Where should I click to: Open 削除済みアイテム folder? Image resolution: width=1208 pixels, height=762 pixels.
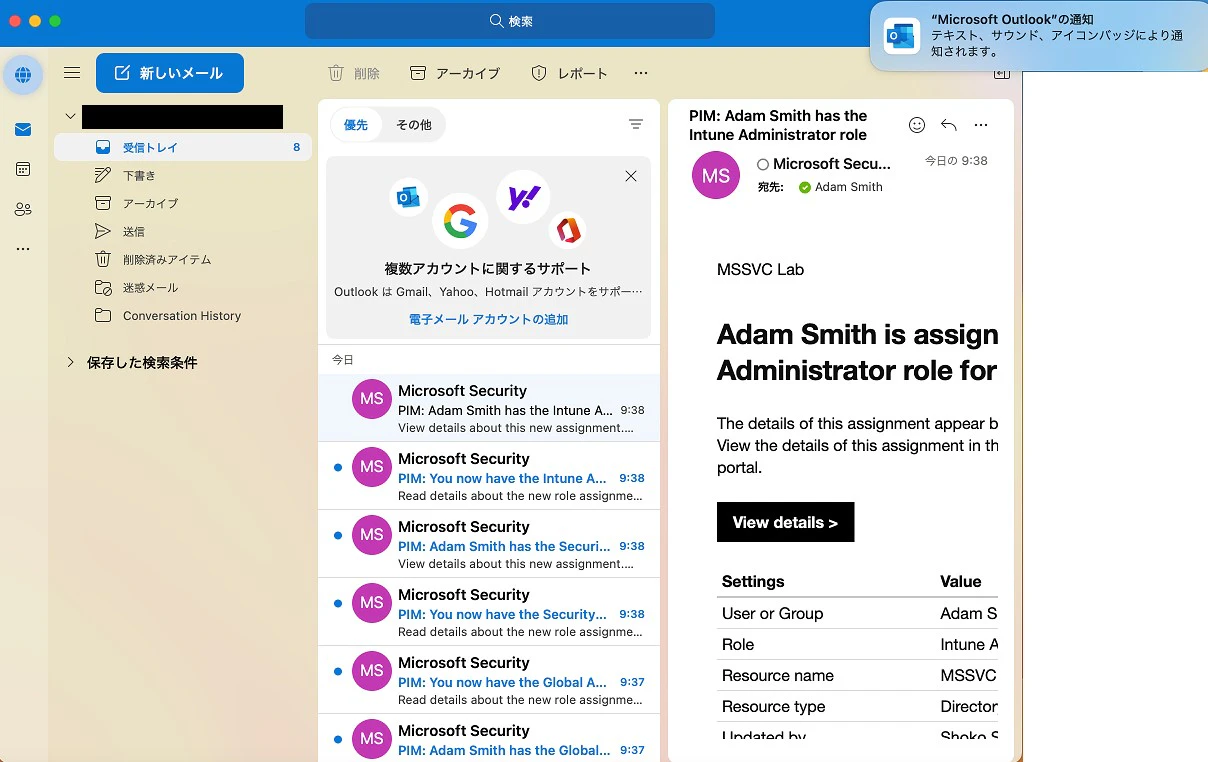183,259
